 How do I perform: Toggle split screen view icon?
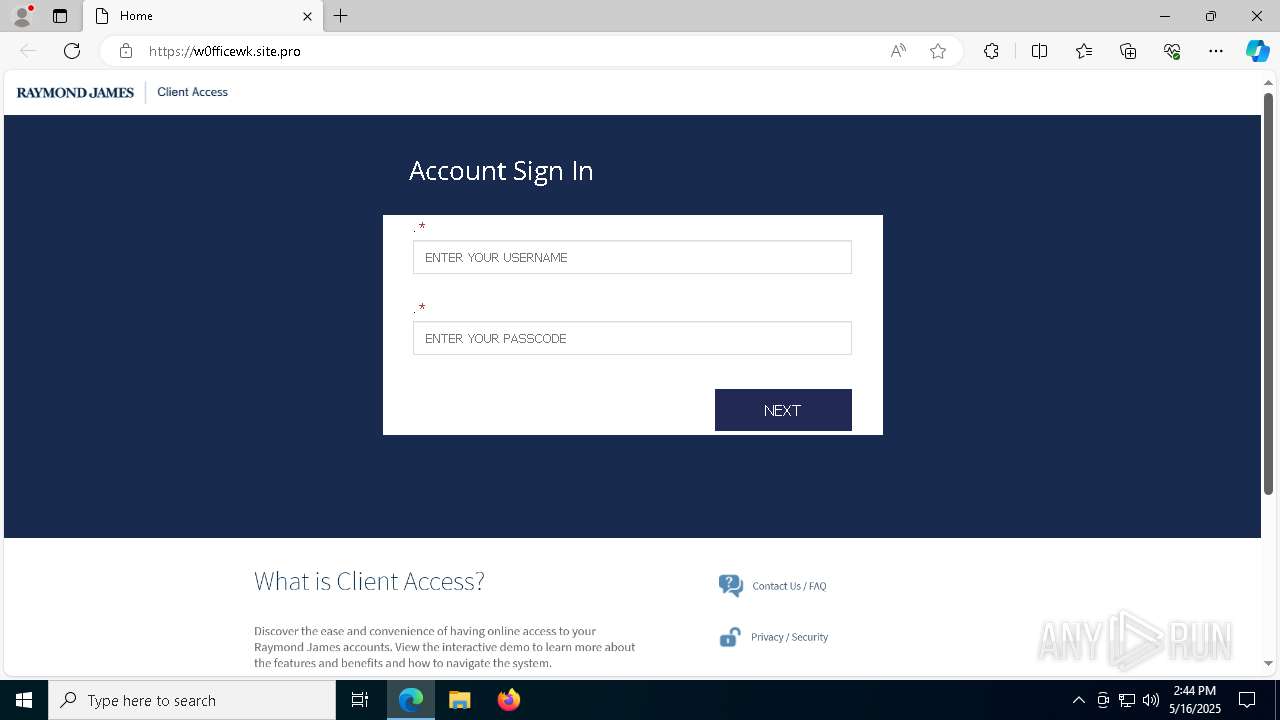click(1039, 51)
